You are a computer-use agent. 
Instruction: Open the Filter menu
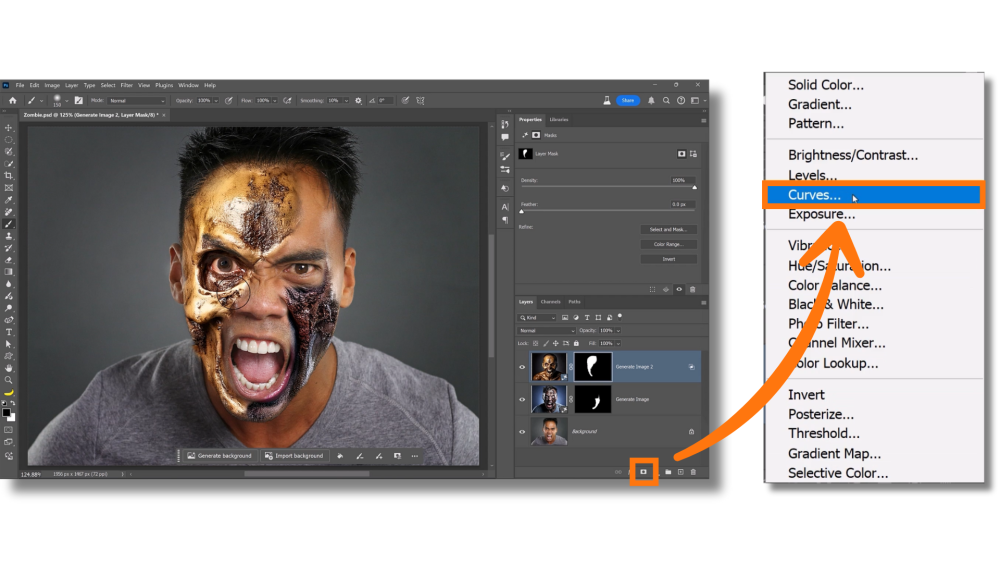tap(126, 85)
